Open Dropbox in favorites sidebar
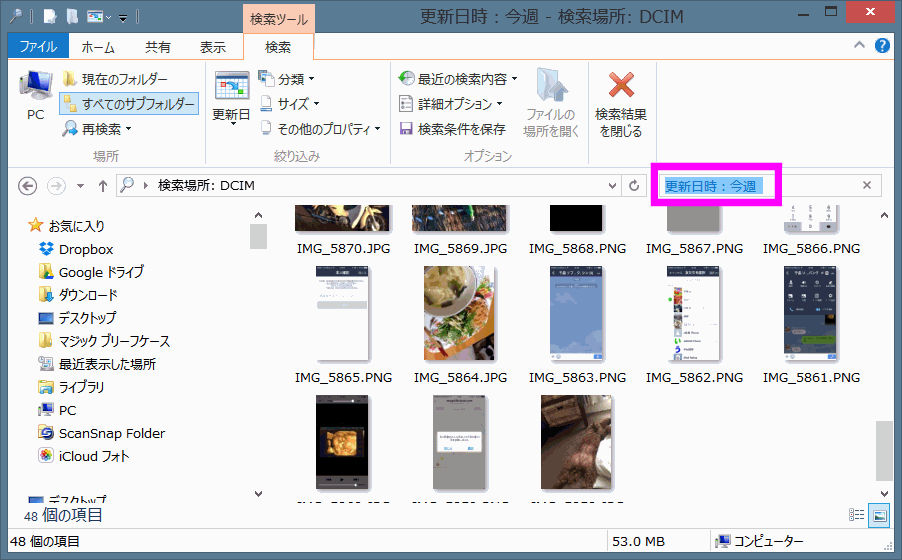 pyautogui.click(x=85, y=249)
